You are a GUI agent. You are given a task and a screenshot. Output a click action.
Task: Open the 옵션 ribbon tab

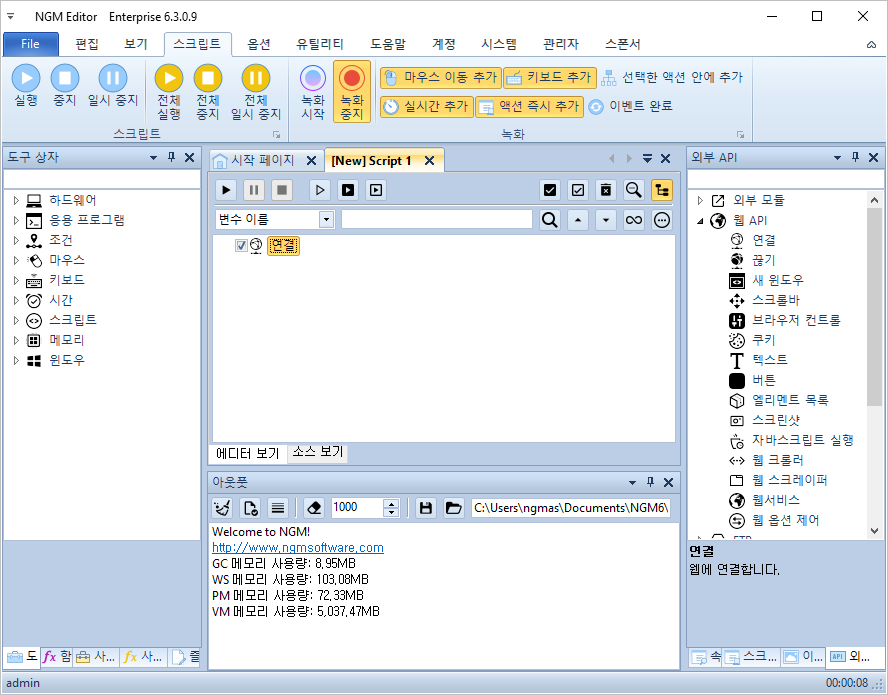[x=259, y=44]
